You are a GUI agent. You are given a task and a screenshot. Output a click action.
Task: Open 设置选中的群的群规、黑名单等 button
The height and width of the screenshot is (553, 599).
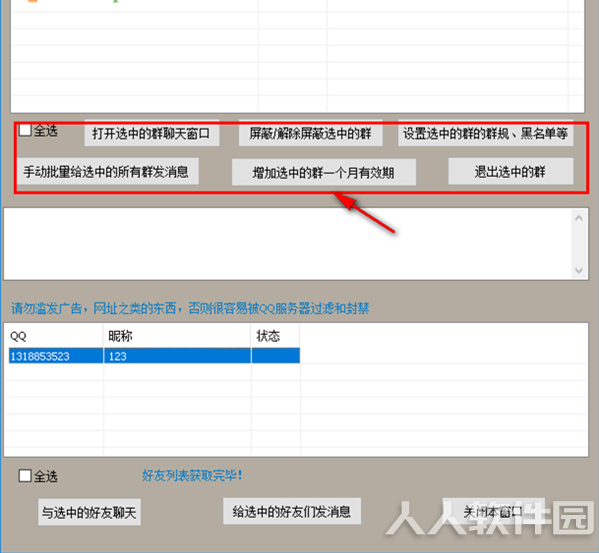pyautogui.click(x=486, y=134)
